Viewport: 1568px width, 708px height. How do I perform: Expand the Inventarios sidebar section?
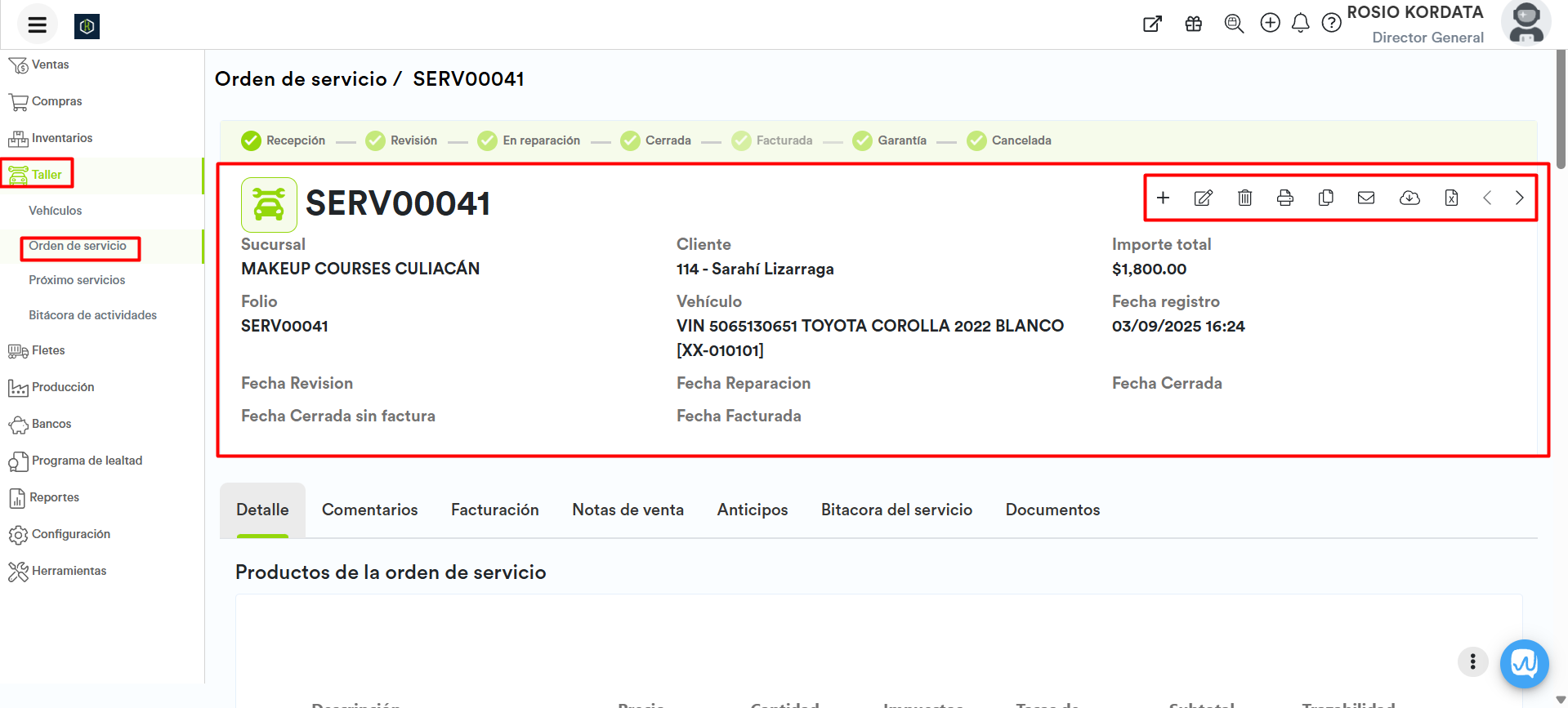[61, 138]
